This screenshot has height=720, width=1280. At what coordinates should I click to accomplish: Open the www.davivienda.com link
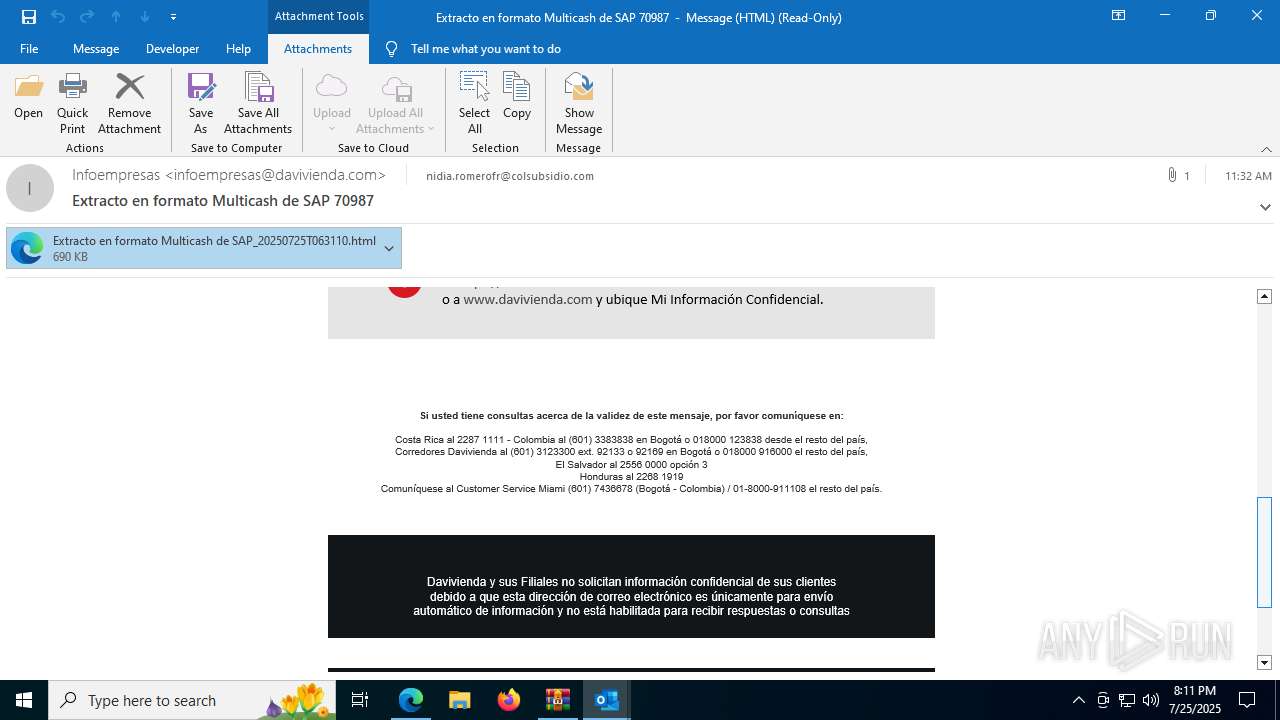pos(528,299)
